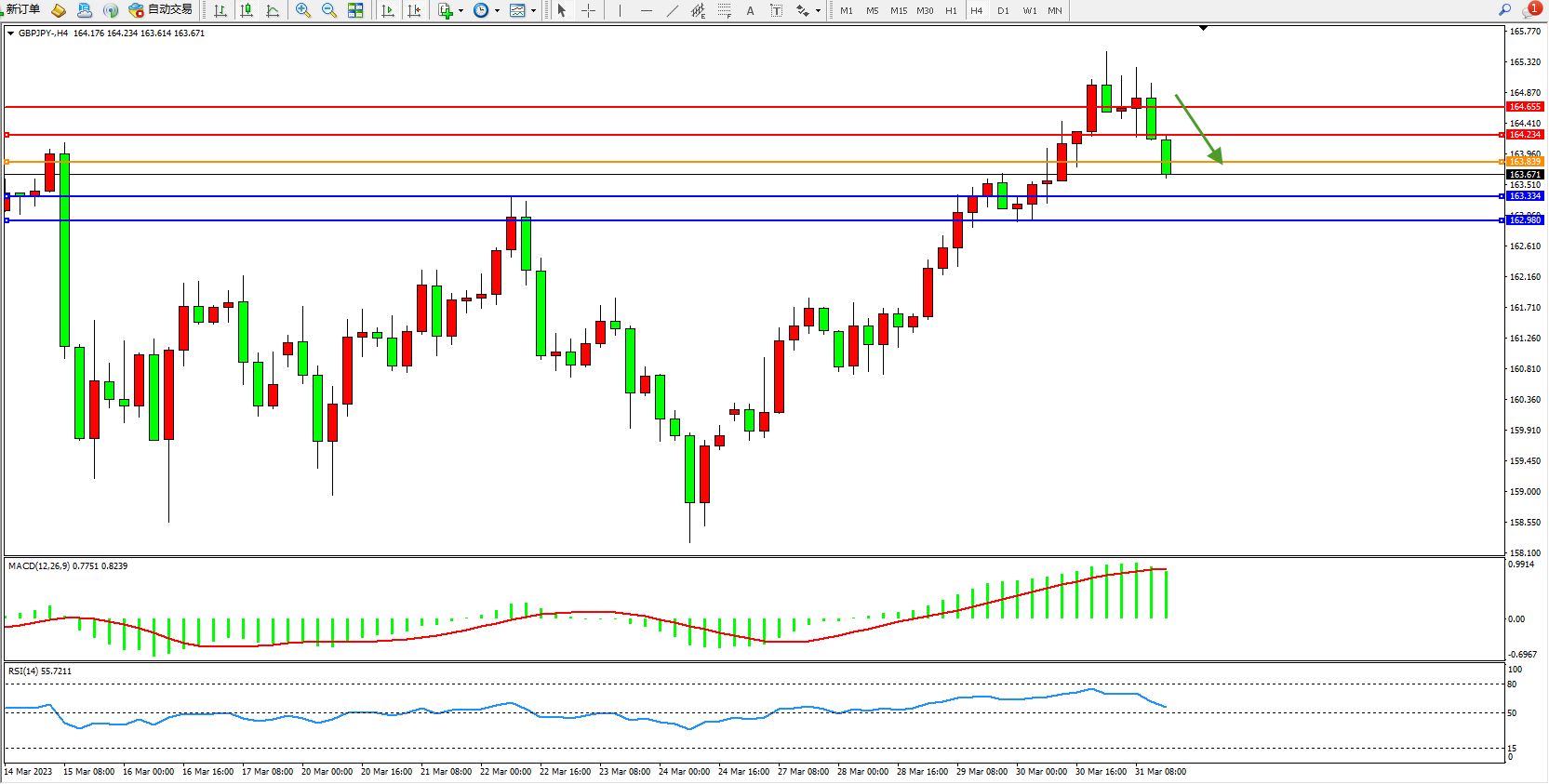Add a text label with the A tool
1549x784 pixels.
(750, 11)
